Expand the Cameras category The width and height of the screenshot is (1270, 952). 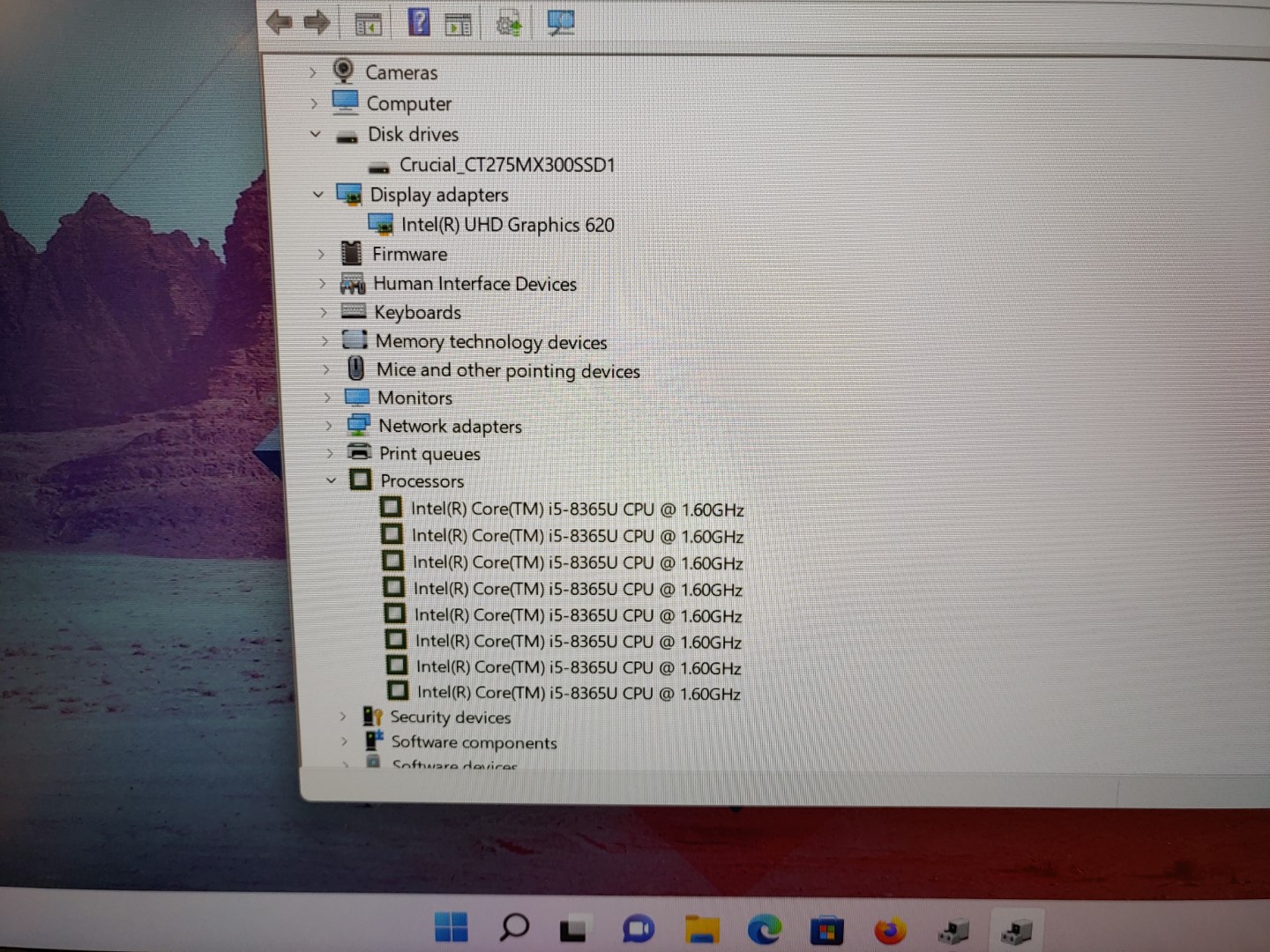312,72
